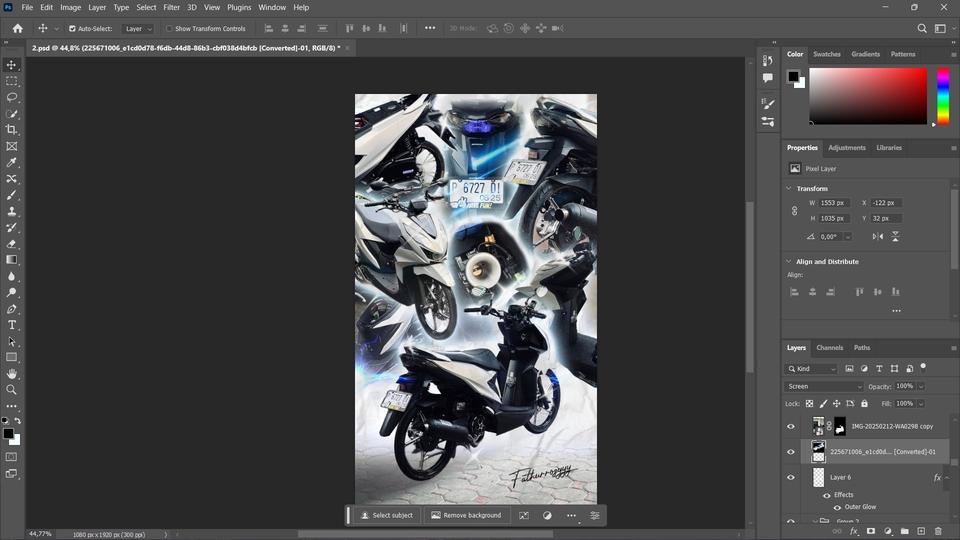Switch to the Channels tab

tap(829, 348)
